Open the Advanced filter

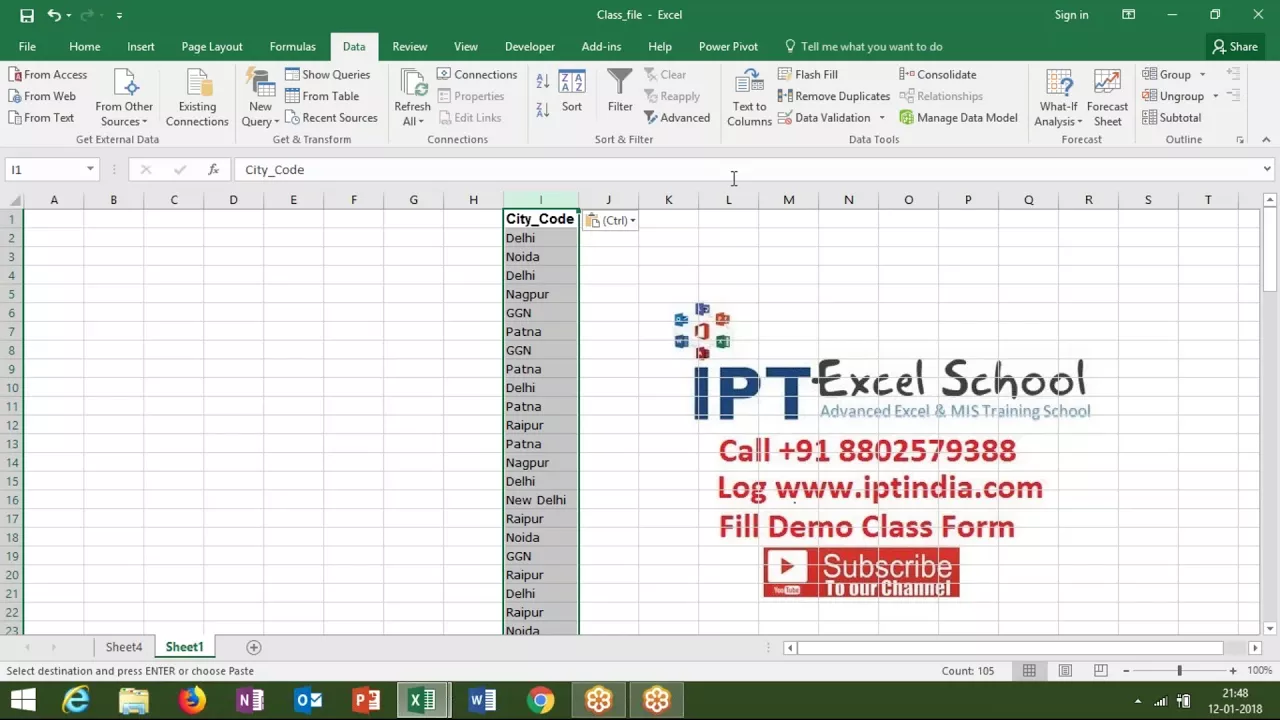point(677,117)
